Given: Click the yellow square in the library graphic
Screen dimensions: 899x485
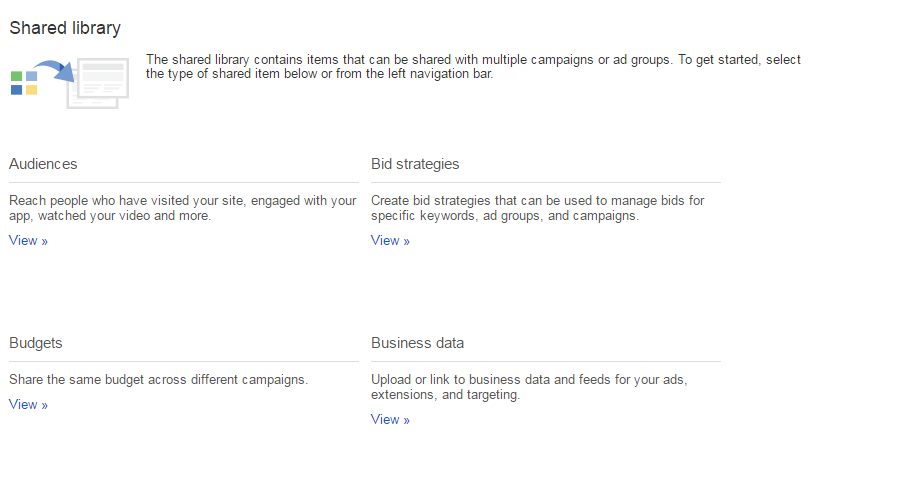Looking at the screenshot, I should coord(32,90).
